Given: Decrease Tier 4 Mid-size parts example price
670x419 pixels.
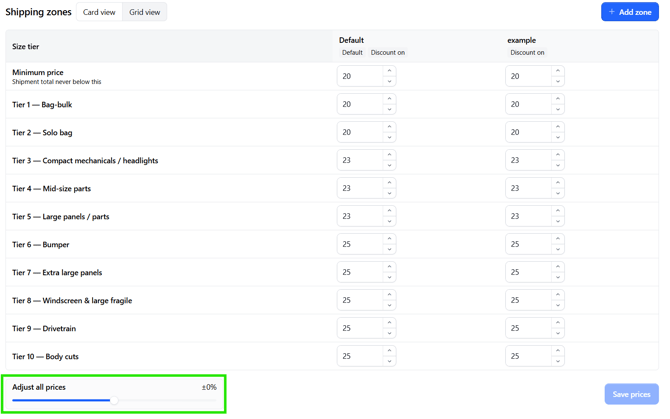Looking at the screenshot, I should point(558,193).
